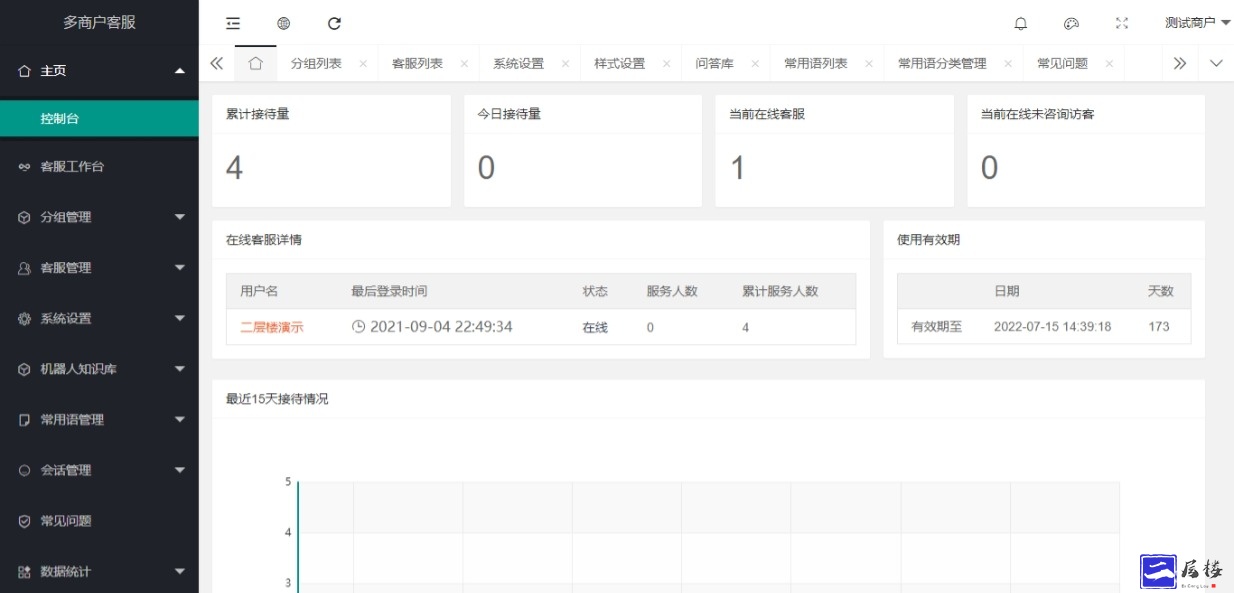Open the 测试商户 user dropdown

pyautogui.click(x=1196, y=23)
